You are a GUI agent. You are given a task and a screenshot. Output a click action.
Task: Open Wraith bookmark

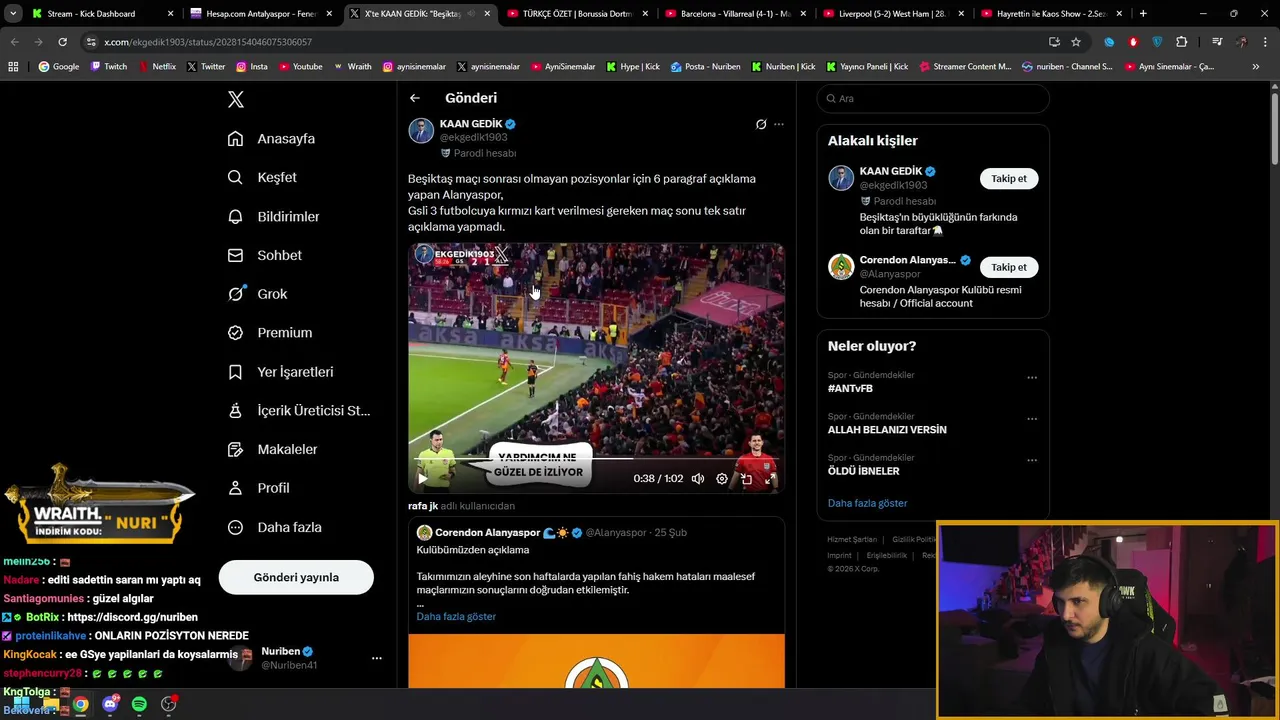click(353, 67)
